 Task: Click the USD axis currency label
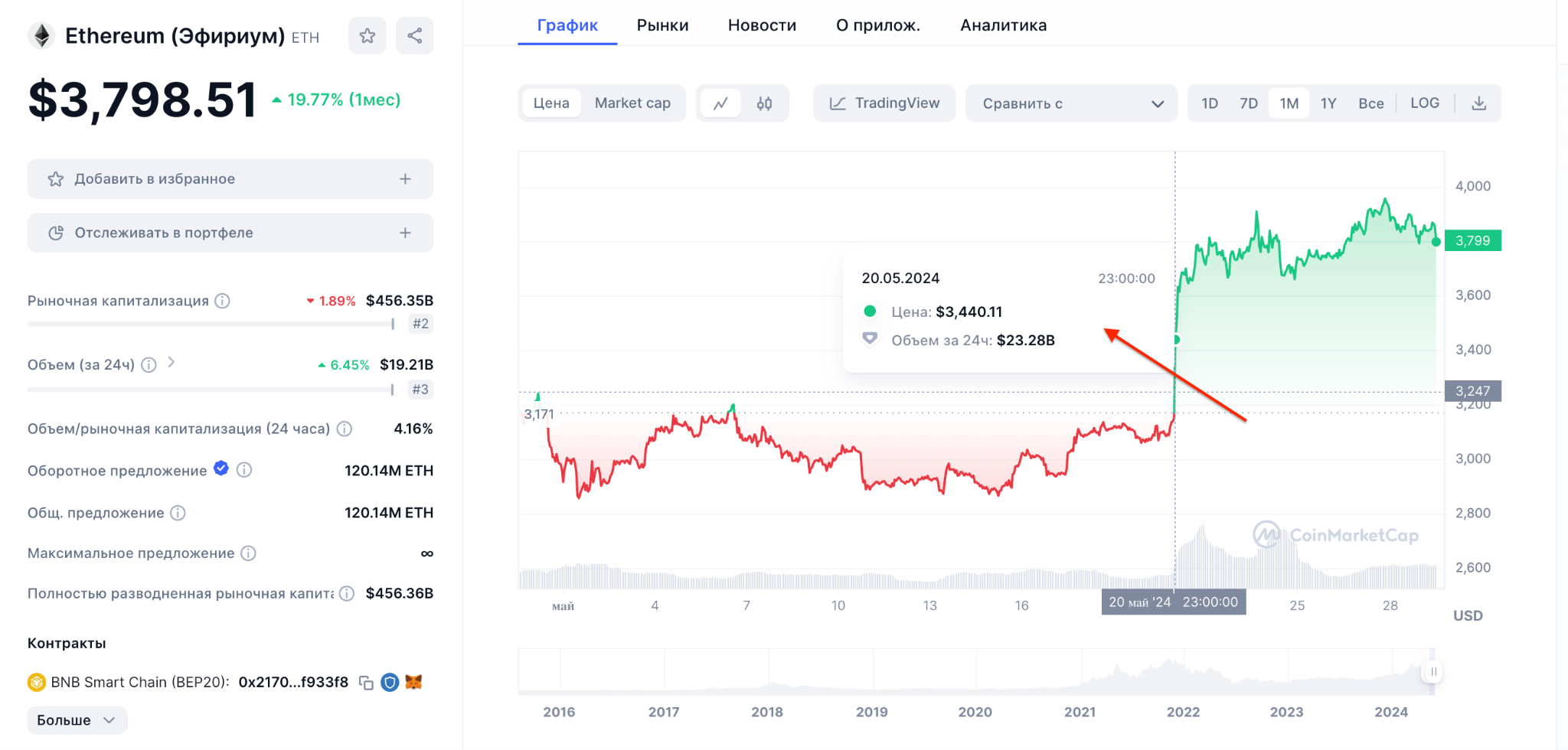tap(1468, 615)
